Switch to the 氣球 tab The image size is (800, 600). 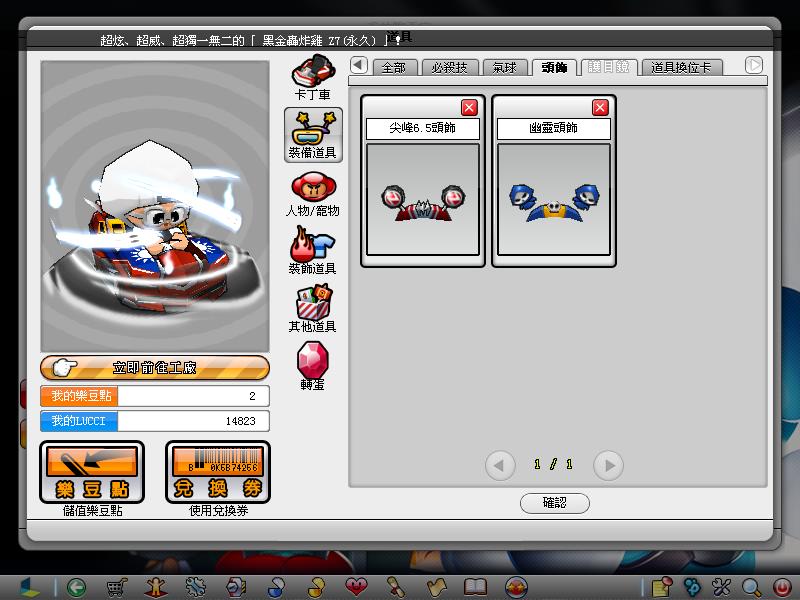pos(505,67)
